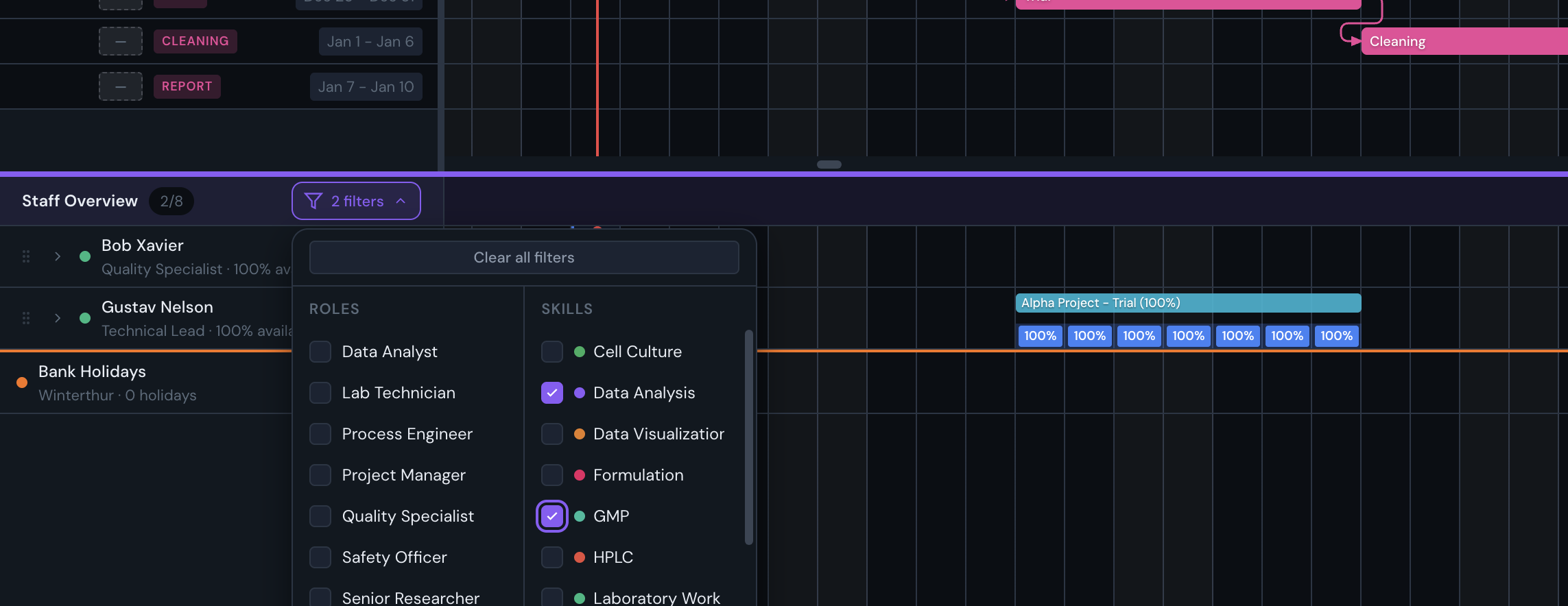Select HPLC in the skills list

pyautogui.click(x=552, y=557)
